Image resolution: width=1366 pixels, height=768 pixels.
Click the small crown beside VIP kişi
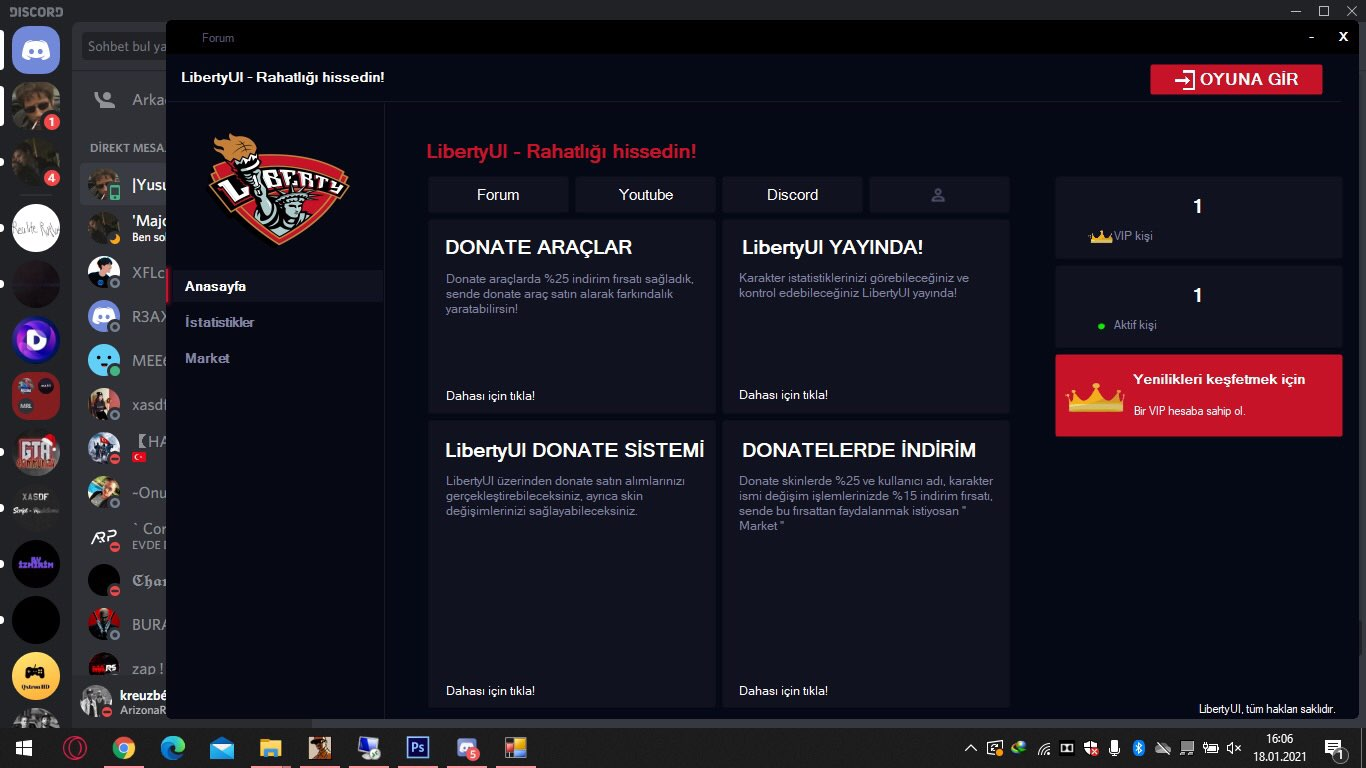1101,237
